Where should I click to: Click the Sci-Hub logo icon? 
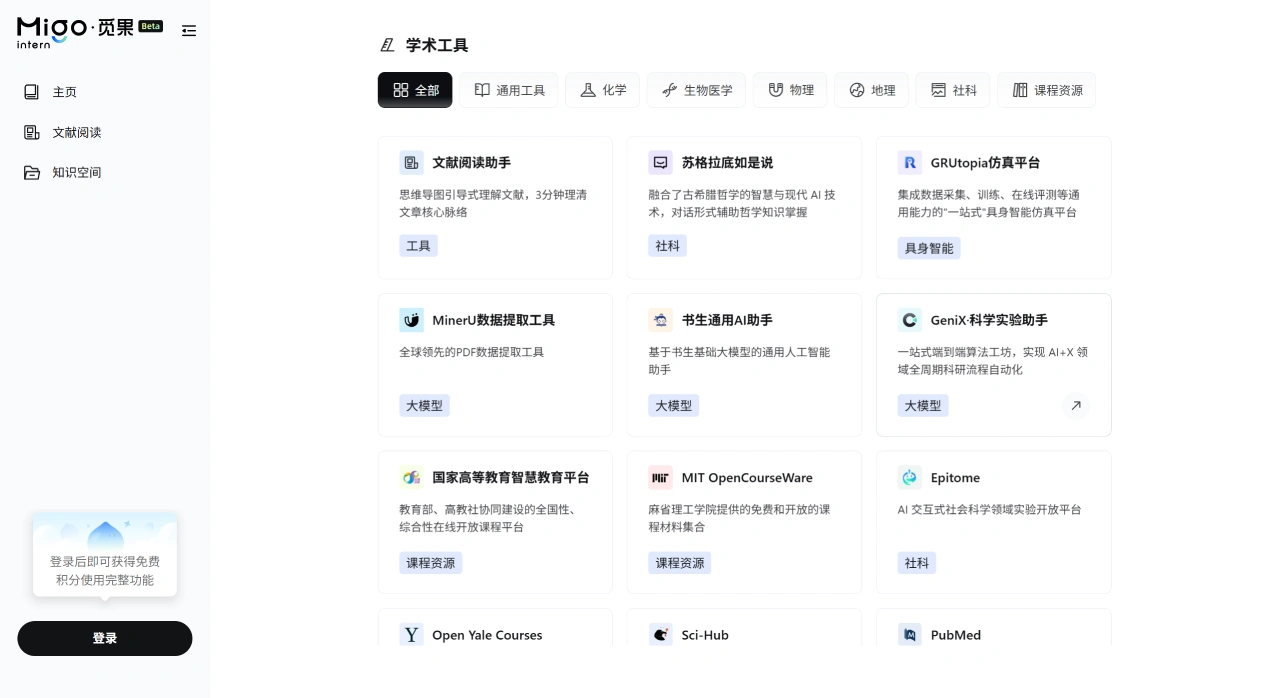660,635
